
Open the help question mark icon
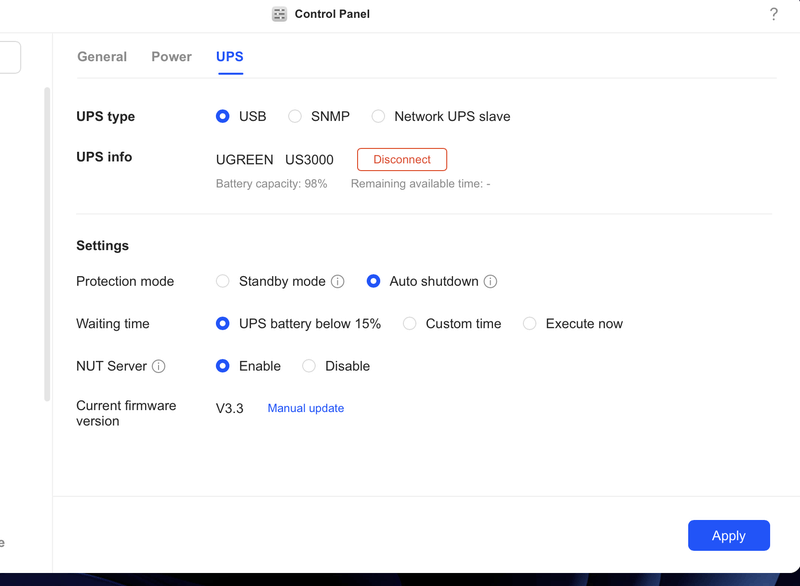[x=773, y=14]
